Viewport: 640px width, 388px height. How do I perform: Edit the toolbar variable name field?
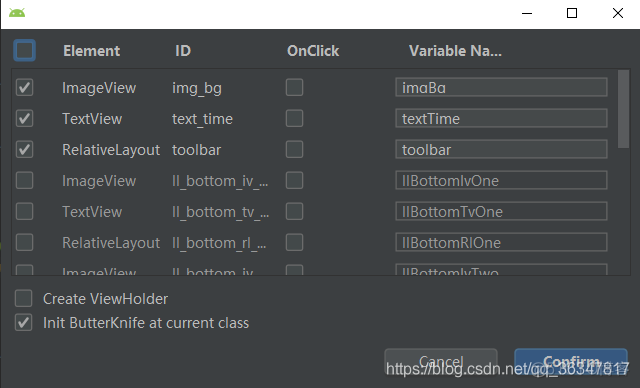pos(501,149)
